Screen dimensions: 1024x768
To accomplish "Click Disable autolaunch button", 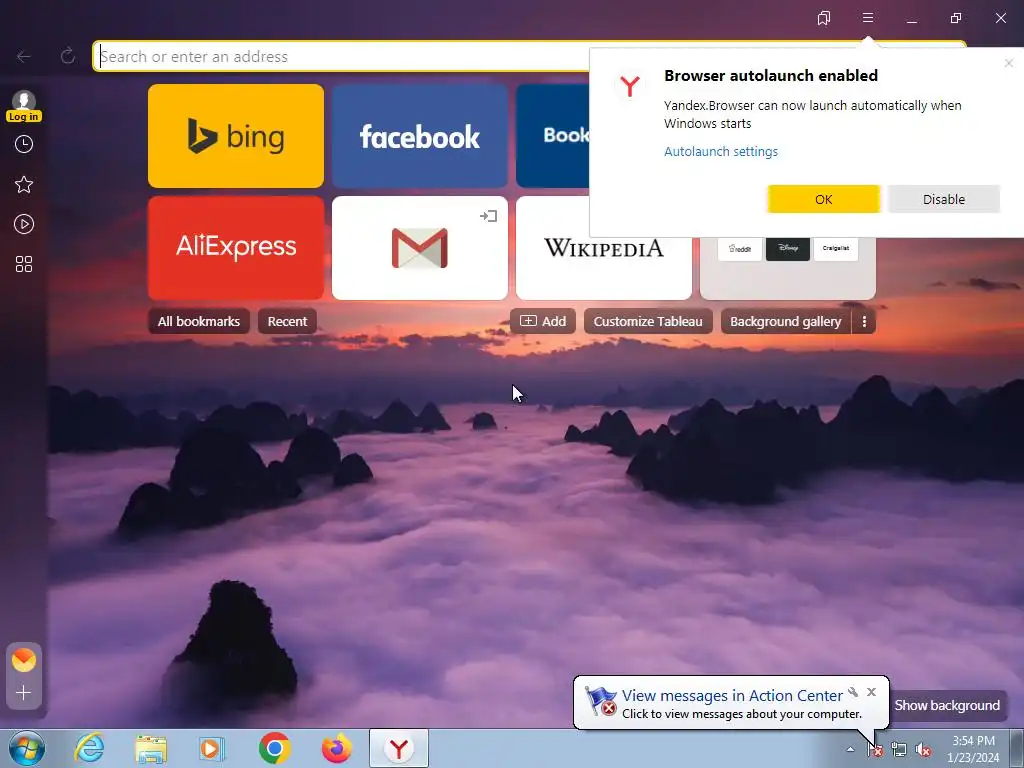I will (944, 199).
